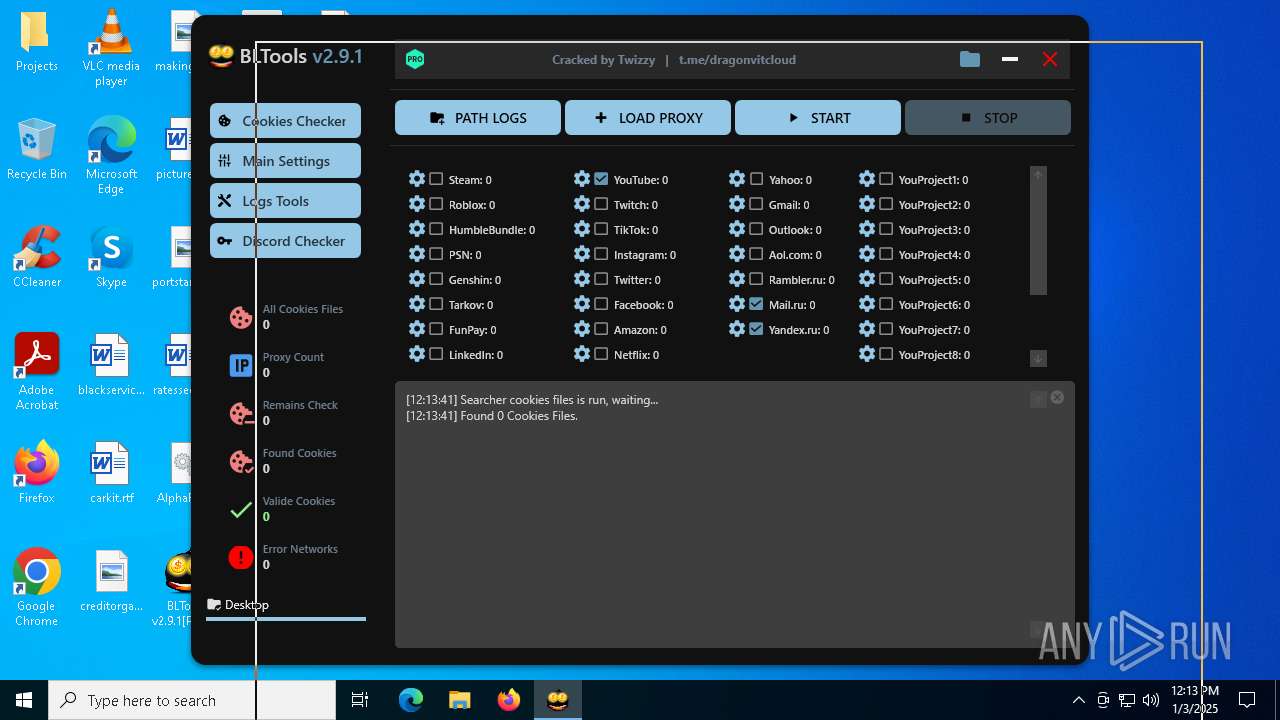Uncheck the Yandex.ru checkbox
Image resolution: width=1280 pixels, height=720 pixels.
coord(756,329)
